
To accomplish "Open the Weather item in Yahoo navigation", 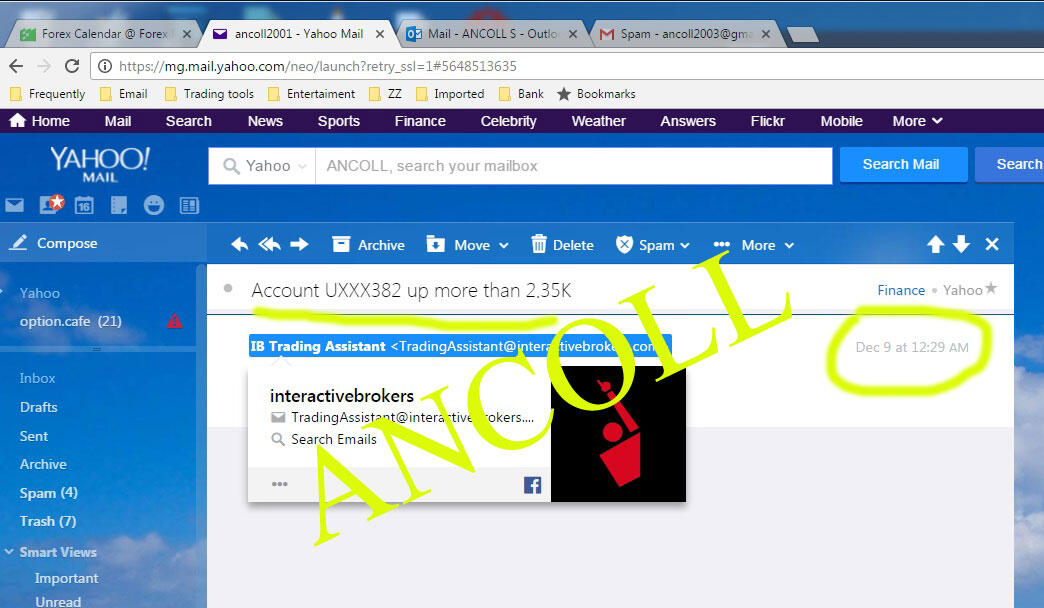I will (x=599, y=121).
